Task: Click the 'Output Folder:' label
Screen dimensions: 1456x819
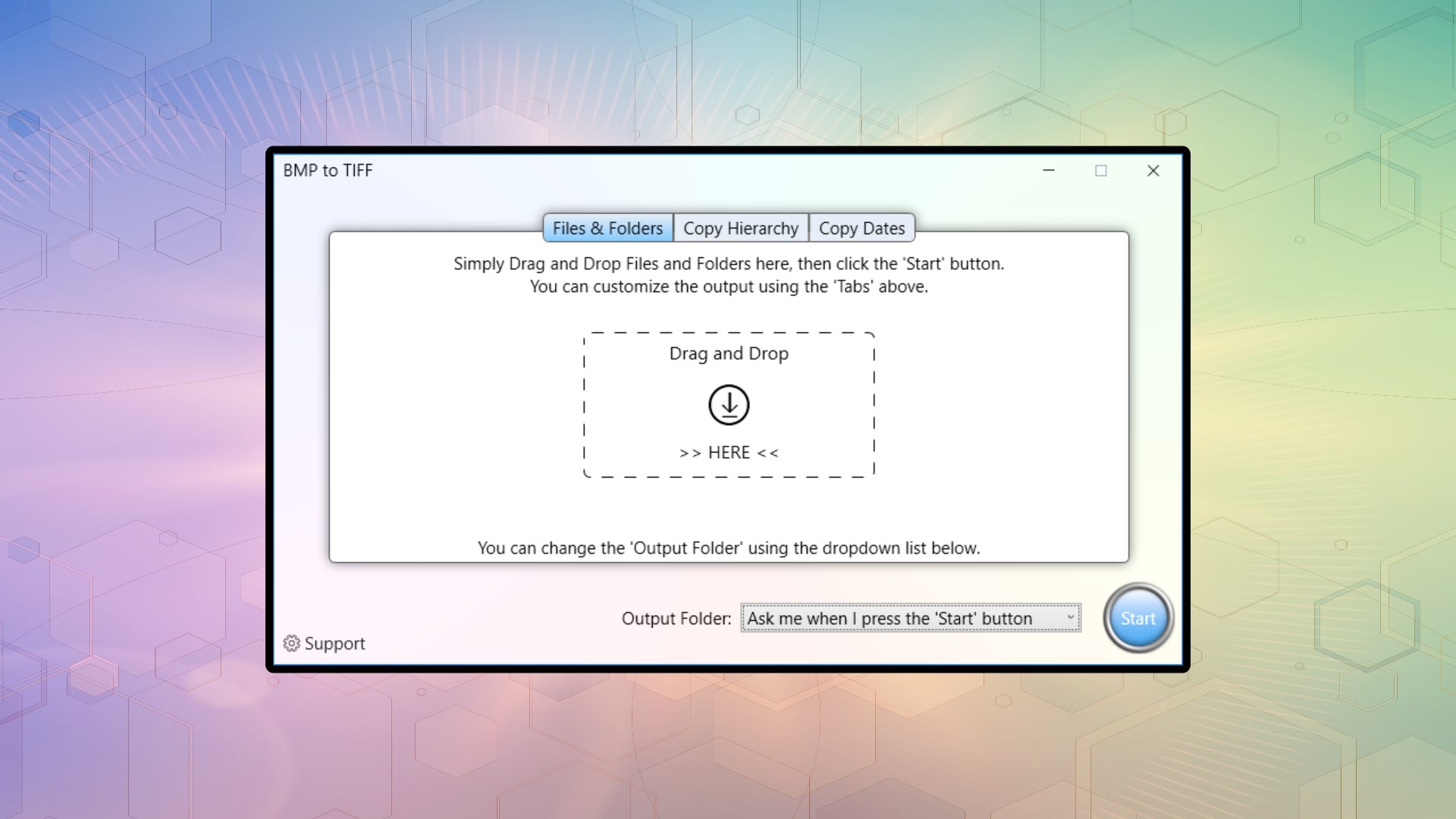Action: click(x=676, y=618)
